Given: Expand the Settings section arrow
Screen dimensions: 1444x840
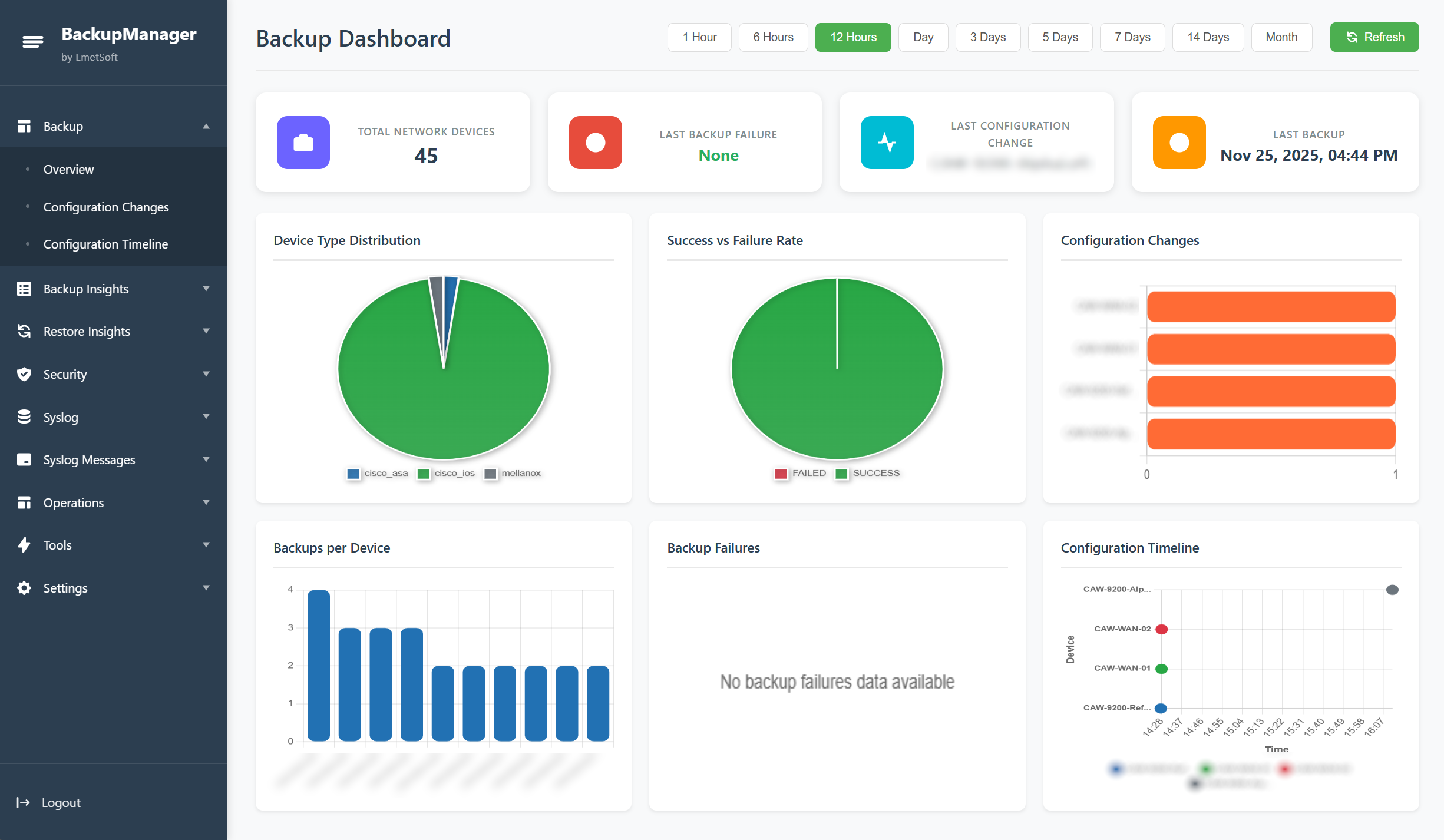Looking at the screenshot, I should pos(206,588).
